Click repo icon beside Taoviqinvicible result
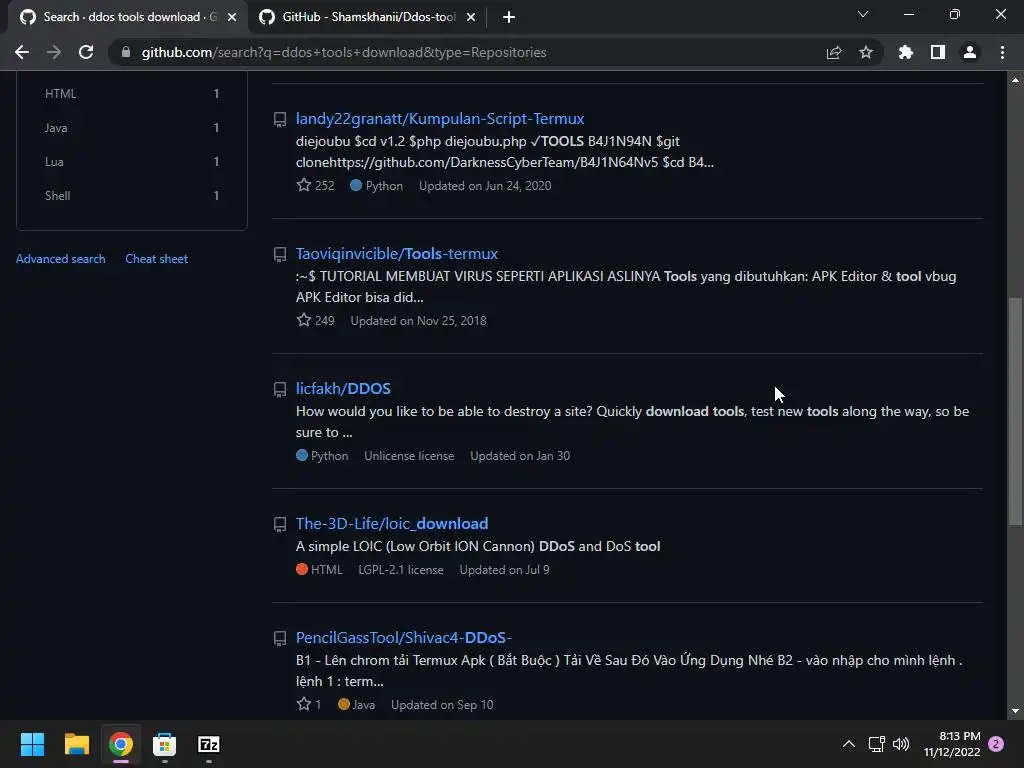 coord(280,255)
